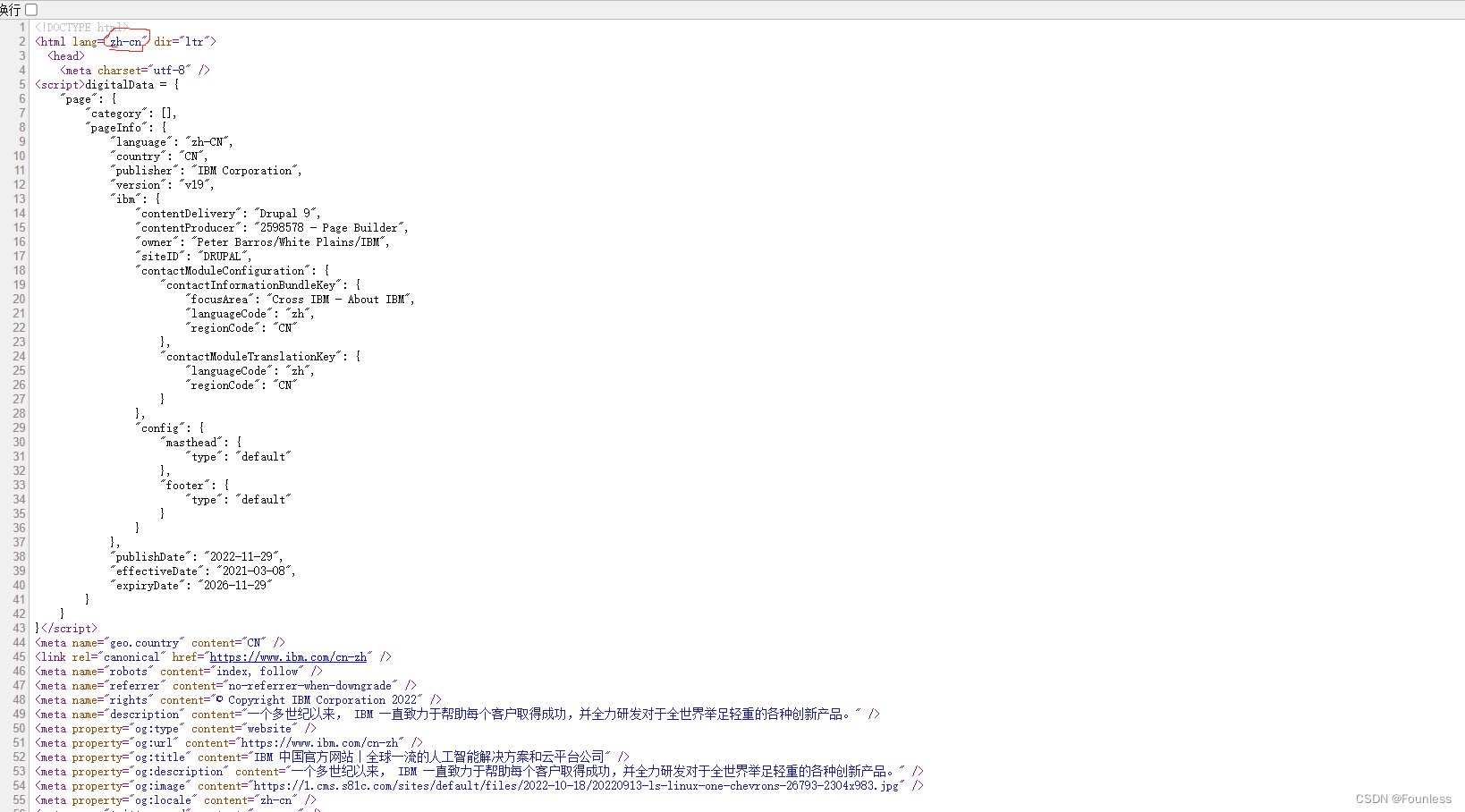Click line number 43 in the gutter
This screenshot has height=812, width=1465.
point(19,629)
